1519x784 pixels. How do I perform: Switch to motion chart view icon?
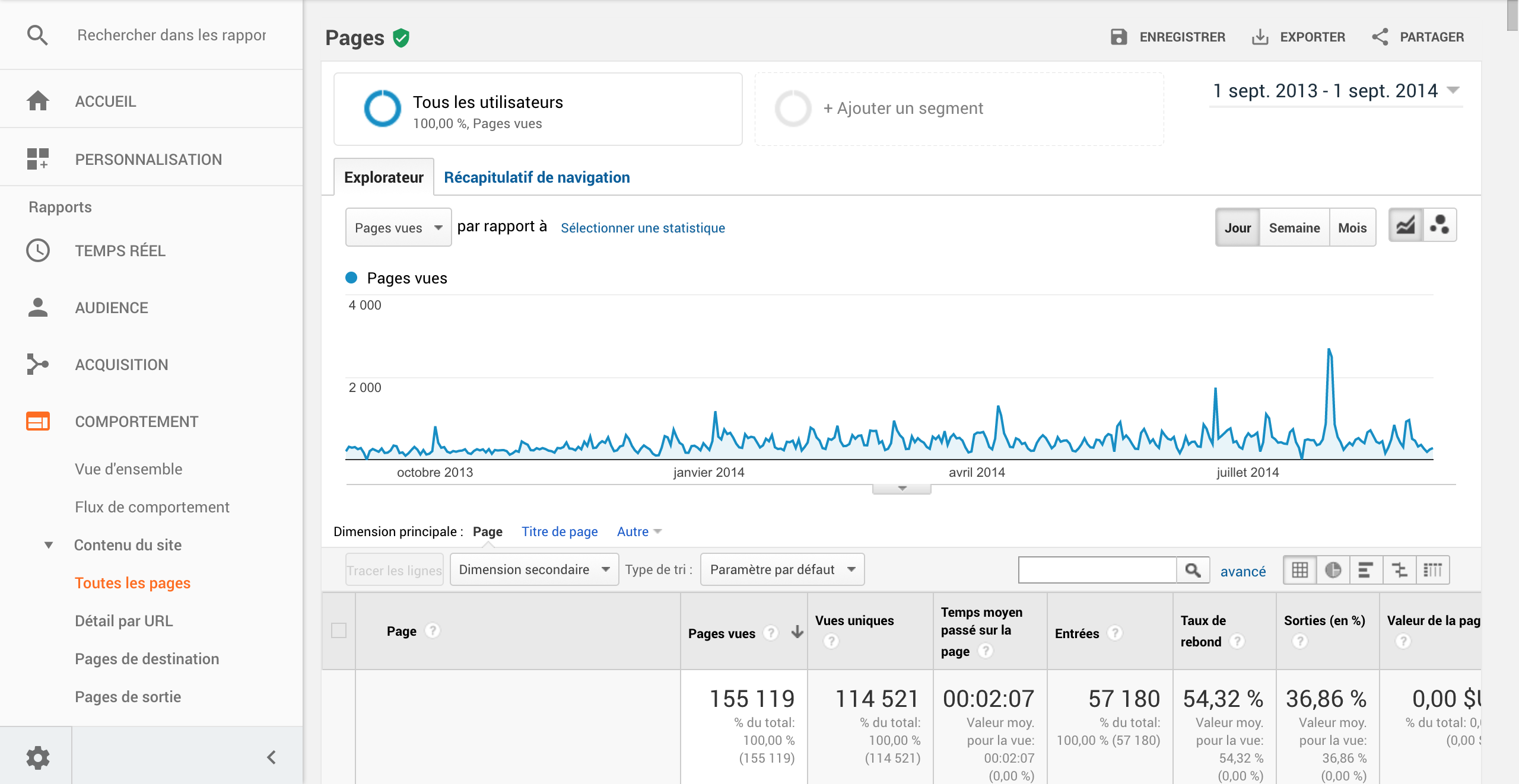[x=1439, y=225]
